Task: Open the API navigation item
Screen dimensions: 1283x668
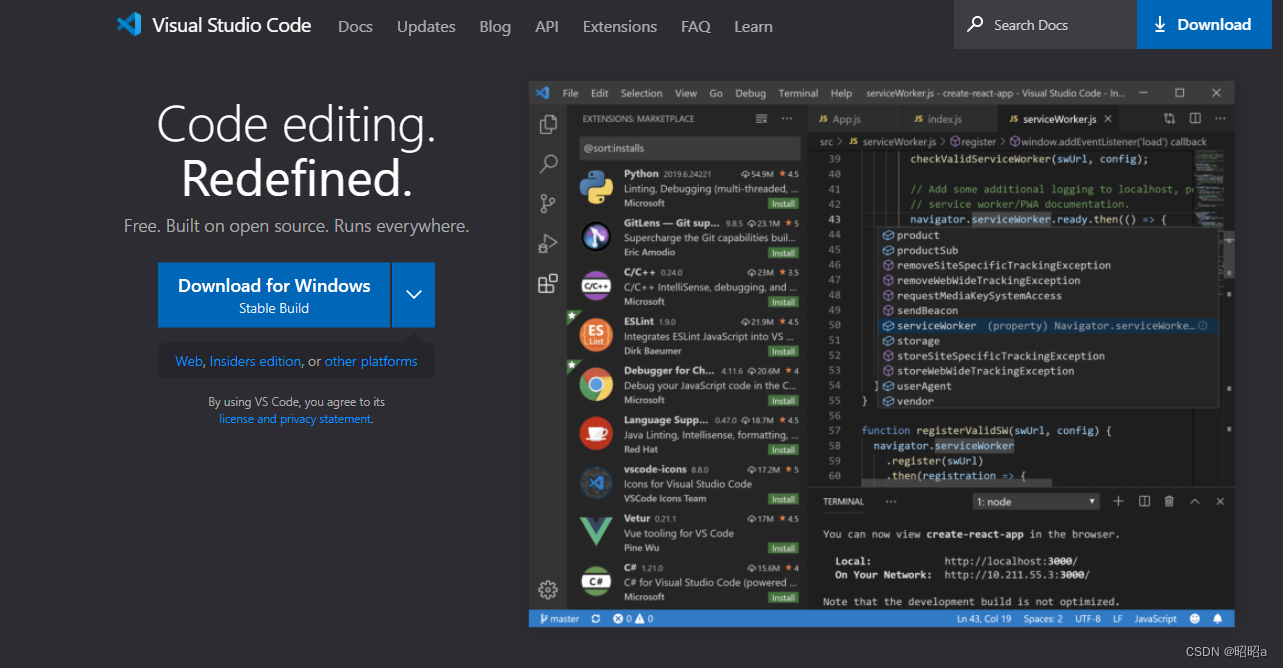Action: coord(547,26)
